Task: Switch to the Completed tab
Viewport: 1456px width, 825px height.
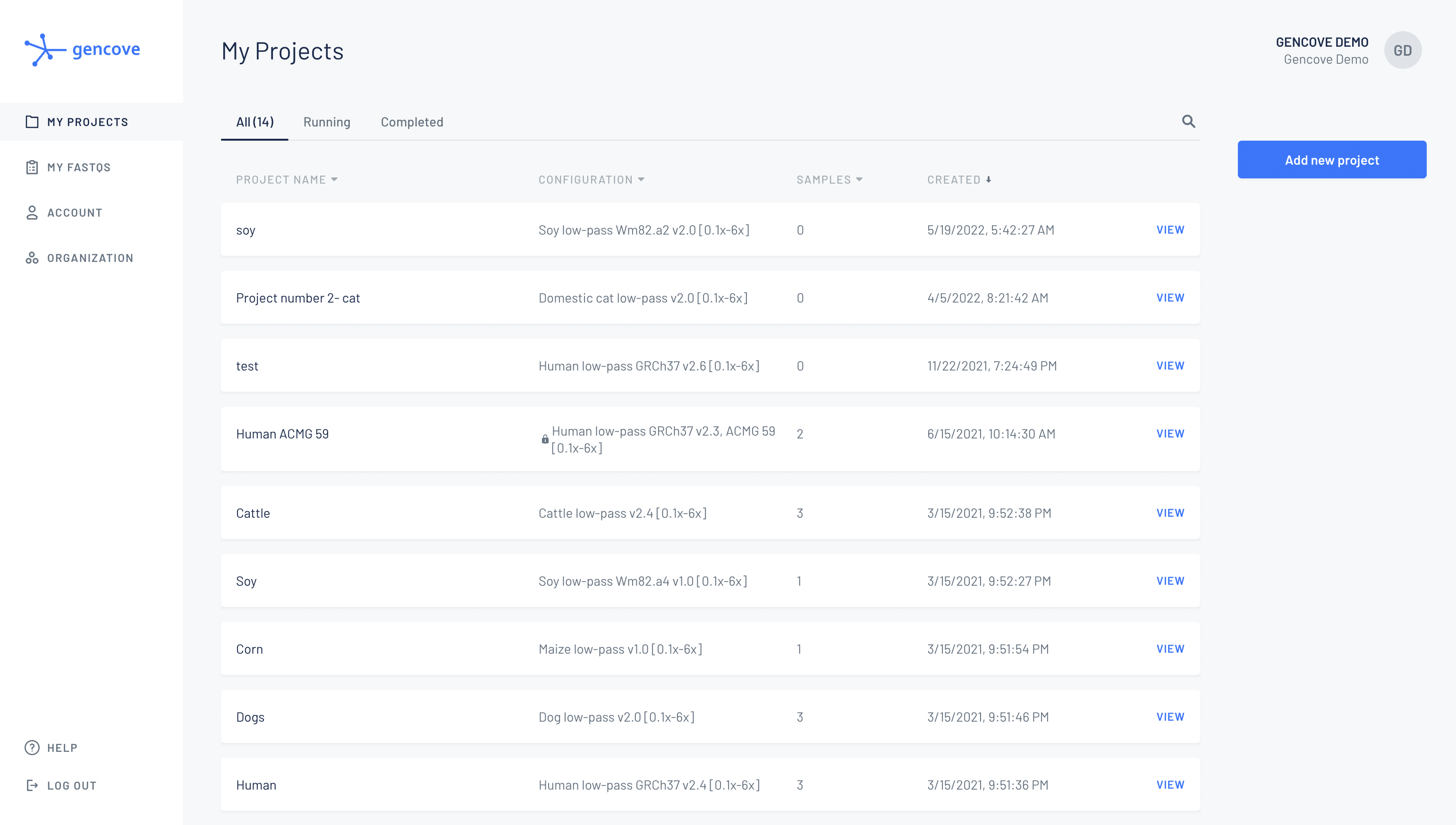Action: coord(412,122)
